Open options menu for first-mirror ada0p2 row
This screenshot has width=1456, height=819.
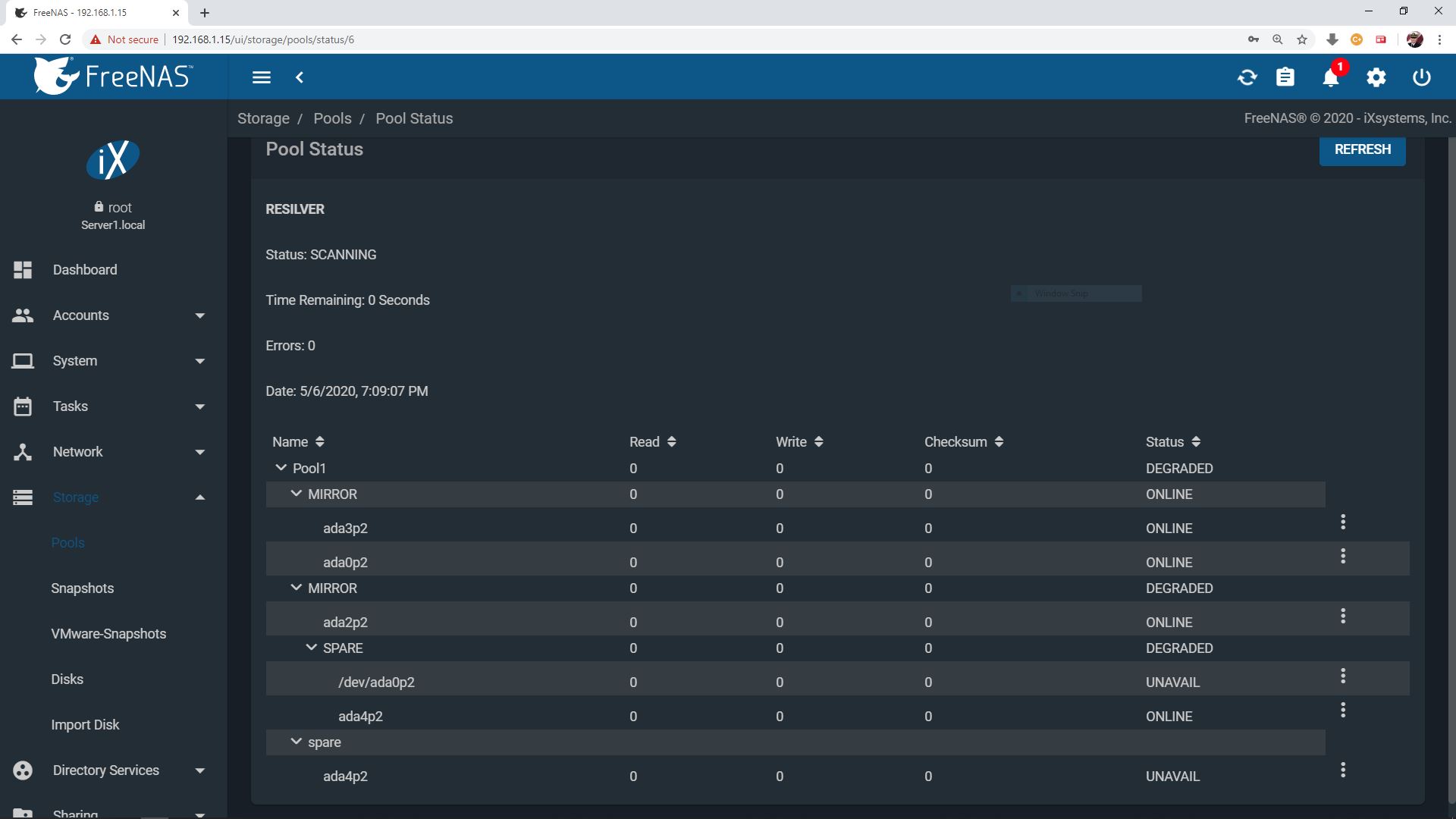pyautogui.click(x=1343, y=556)
